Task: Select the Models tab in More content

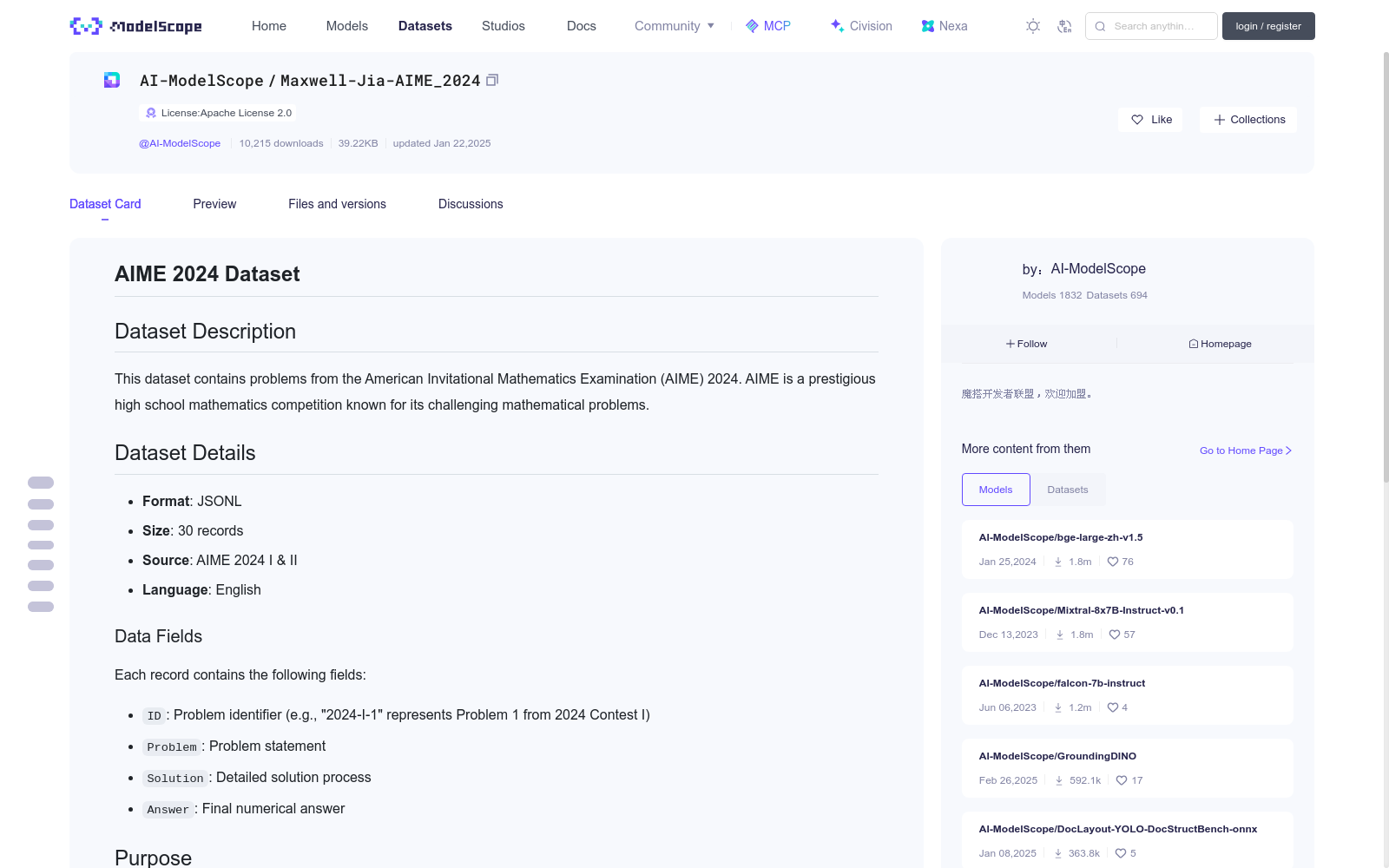Action: click(996, 490)
